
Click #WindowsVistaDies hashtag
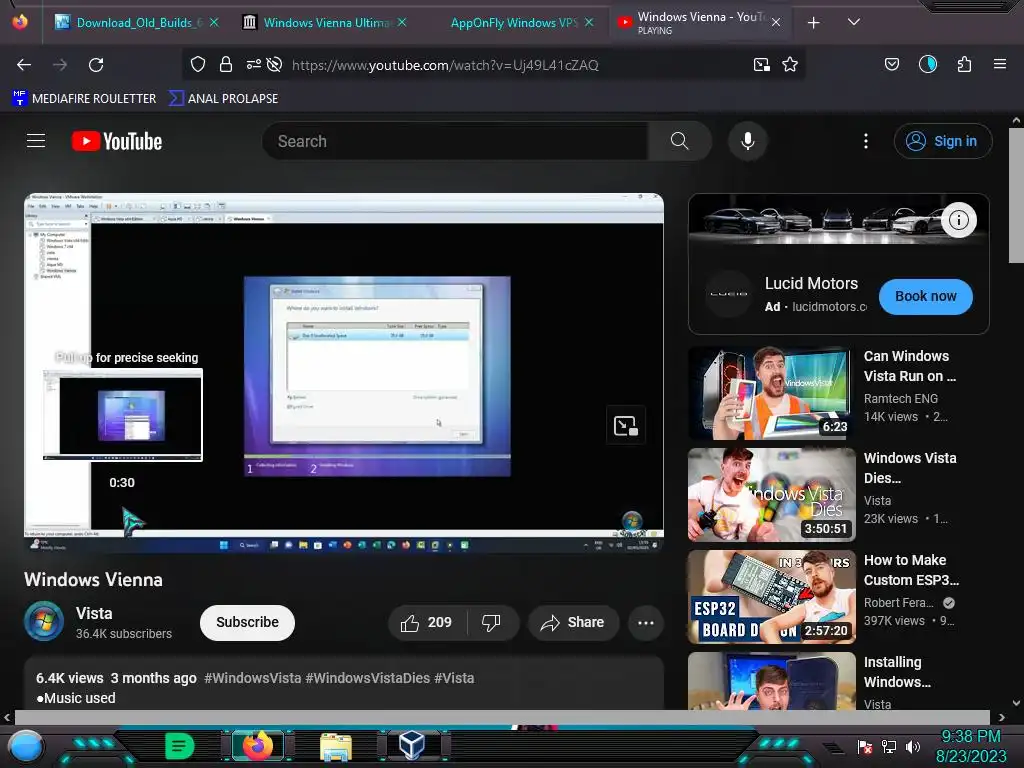(368, 678)
